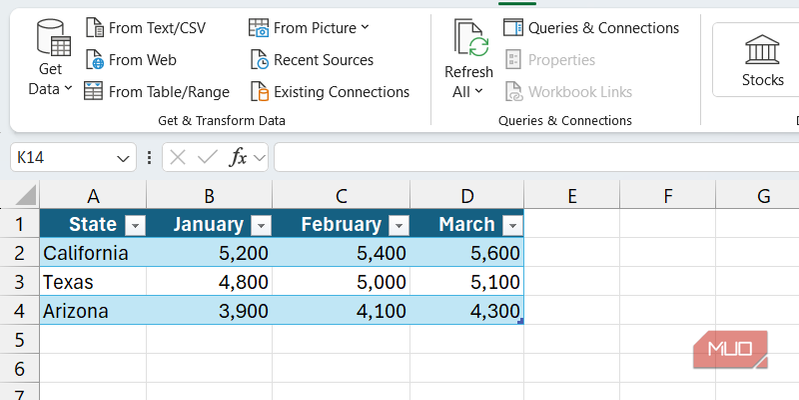Screen dimensions: 799x400
Task: Expand the From Picture dropdown
Action: (364, 28)
